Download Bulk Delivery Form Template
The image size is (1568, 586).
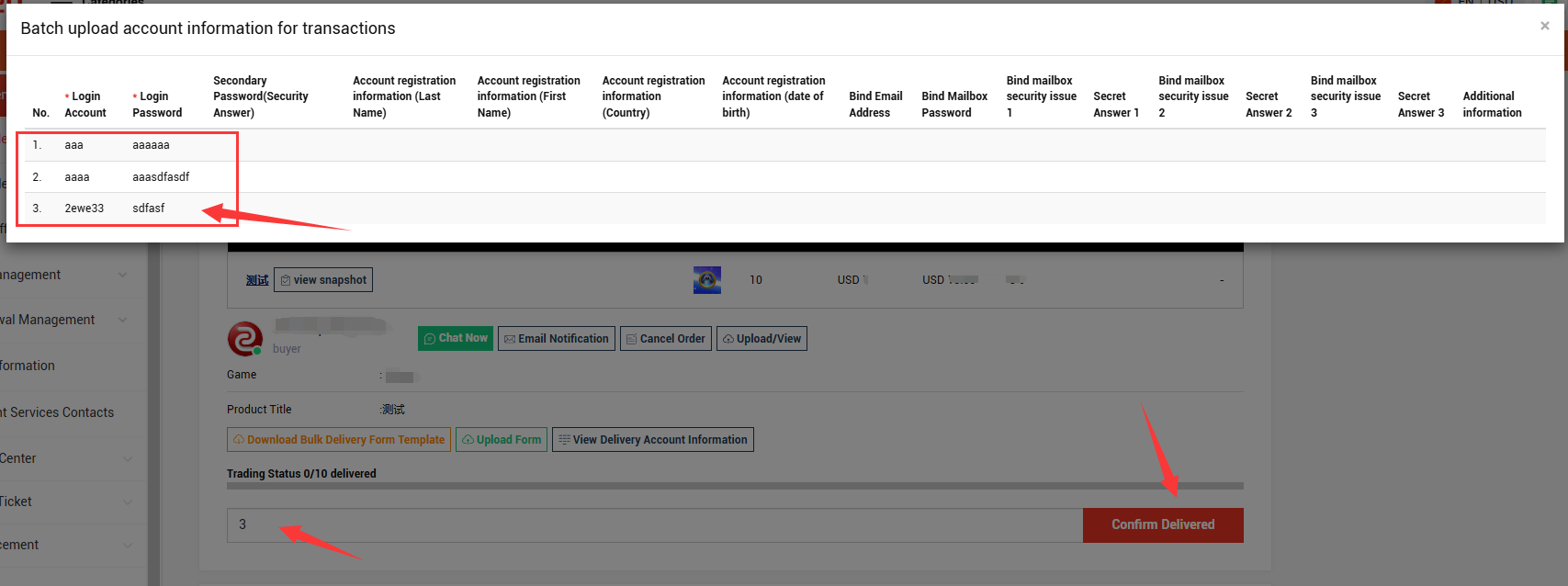click(338, 440)
